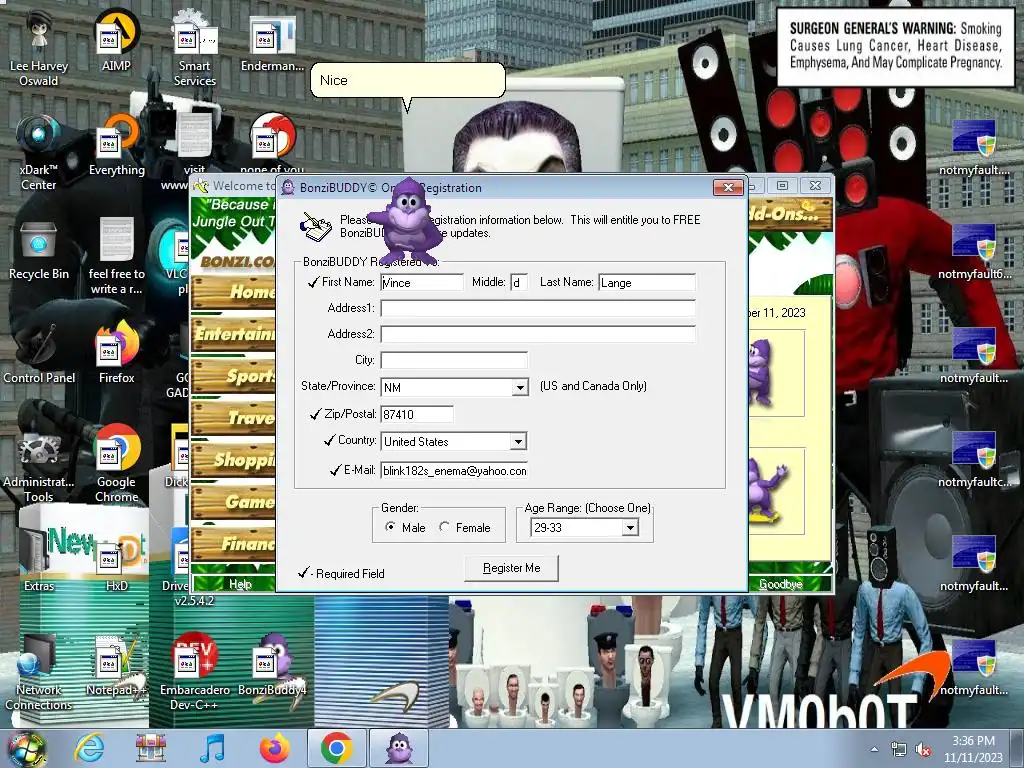Open Network Connections desktop icon
Image resolution: width=1024 pixels, height=768 pixels.
39,673
